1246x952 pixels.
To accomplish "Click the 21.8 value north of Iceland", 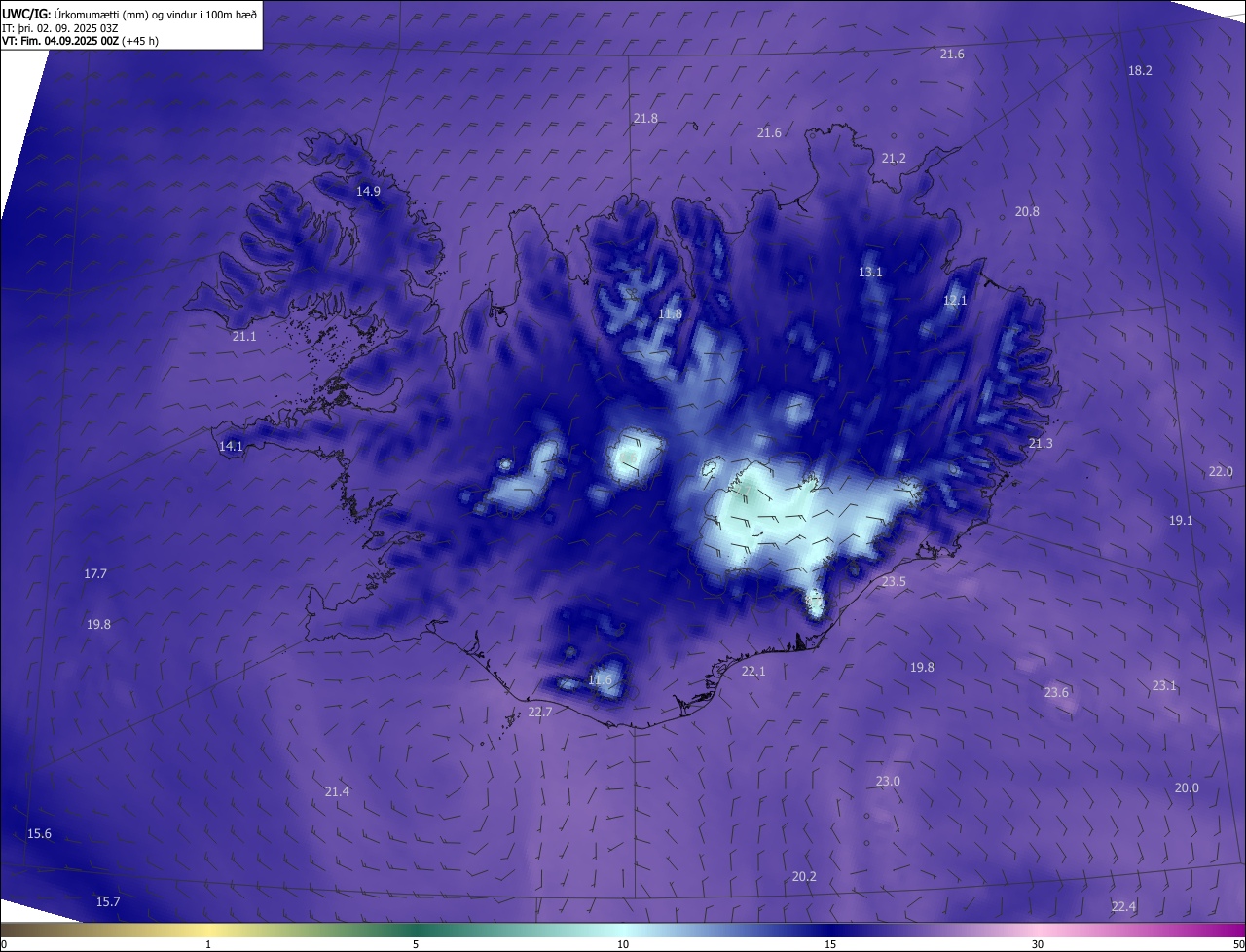I will [645, 118].
